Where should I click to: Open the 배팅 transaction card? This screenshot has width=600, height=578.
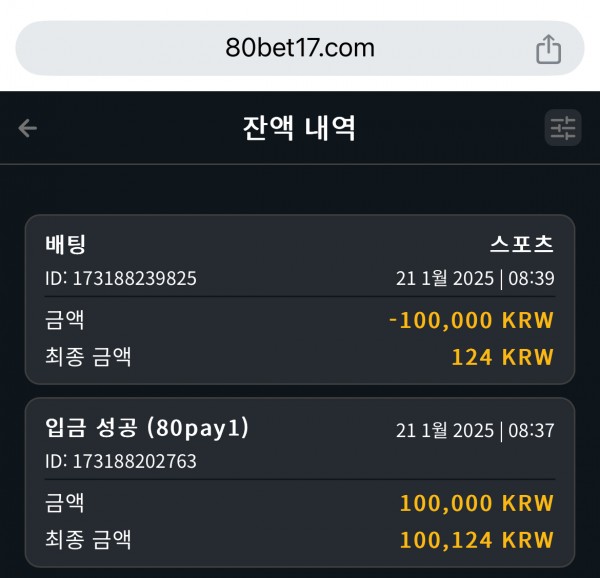pos(300,299)
